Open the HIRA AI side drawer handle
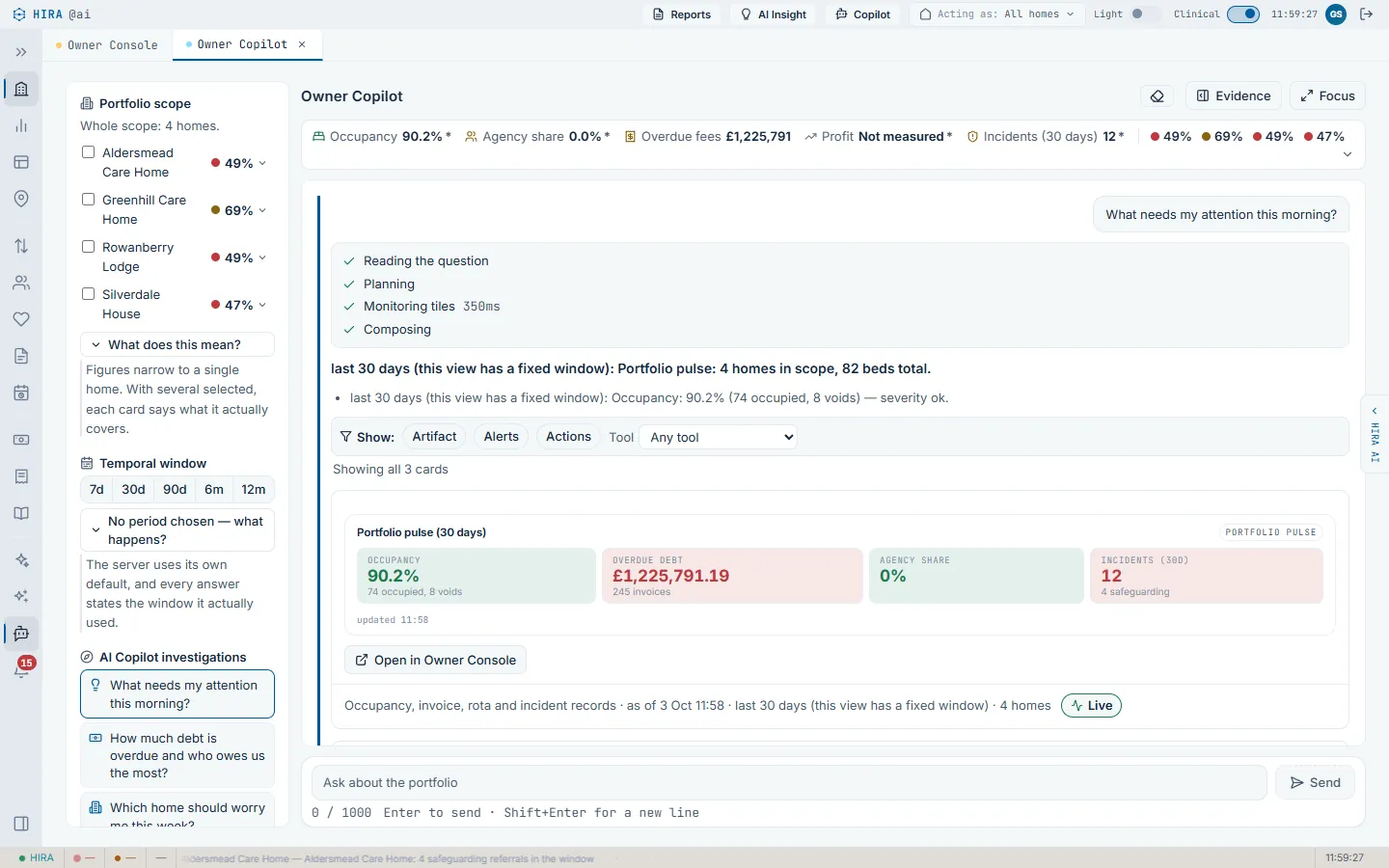This screenshot has width=1389, height=868. pos(1375,434)
